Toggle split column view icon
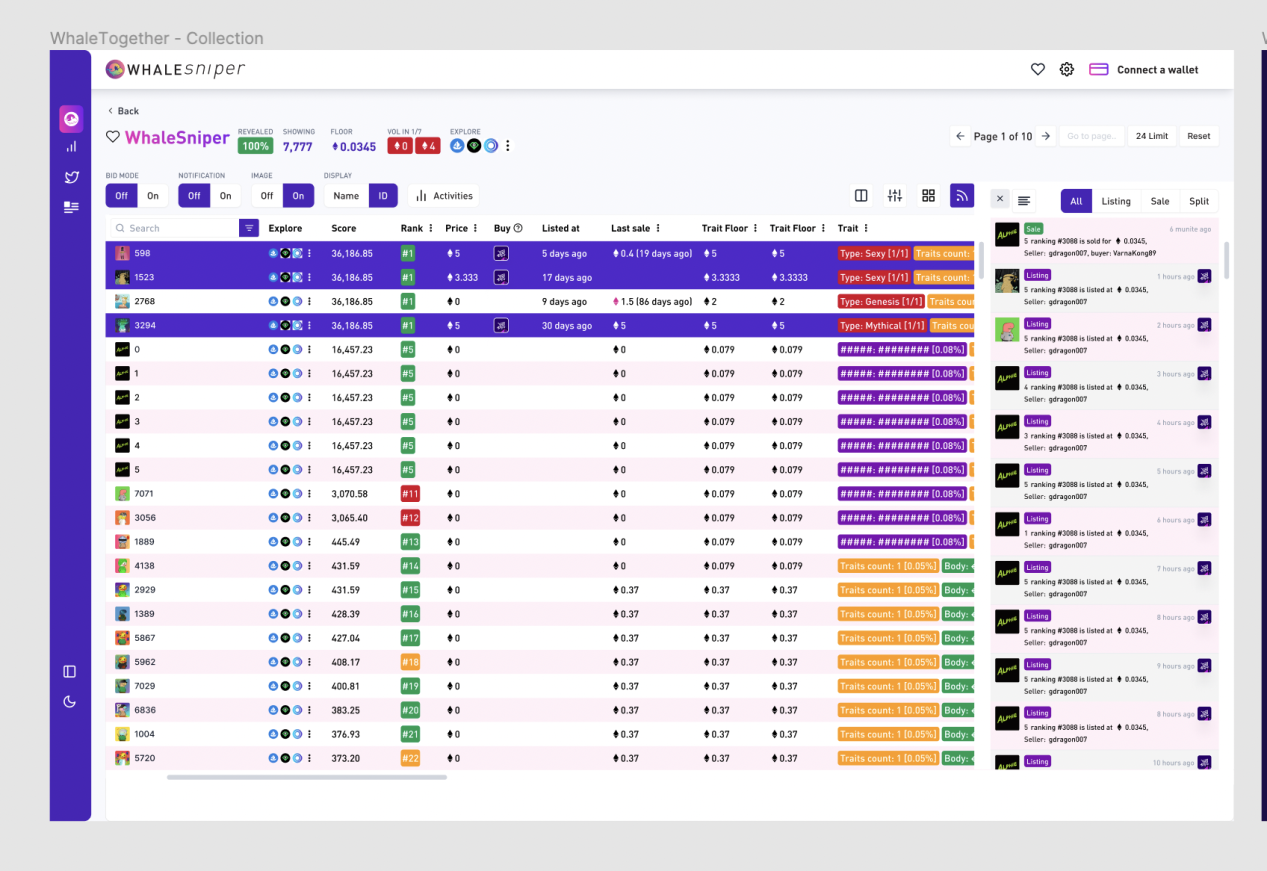Screen dimensions: 1267x871 point(861,196)
